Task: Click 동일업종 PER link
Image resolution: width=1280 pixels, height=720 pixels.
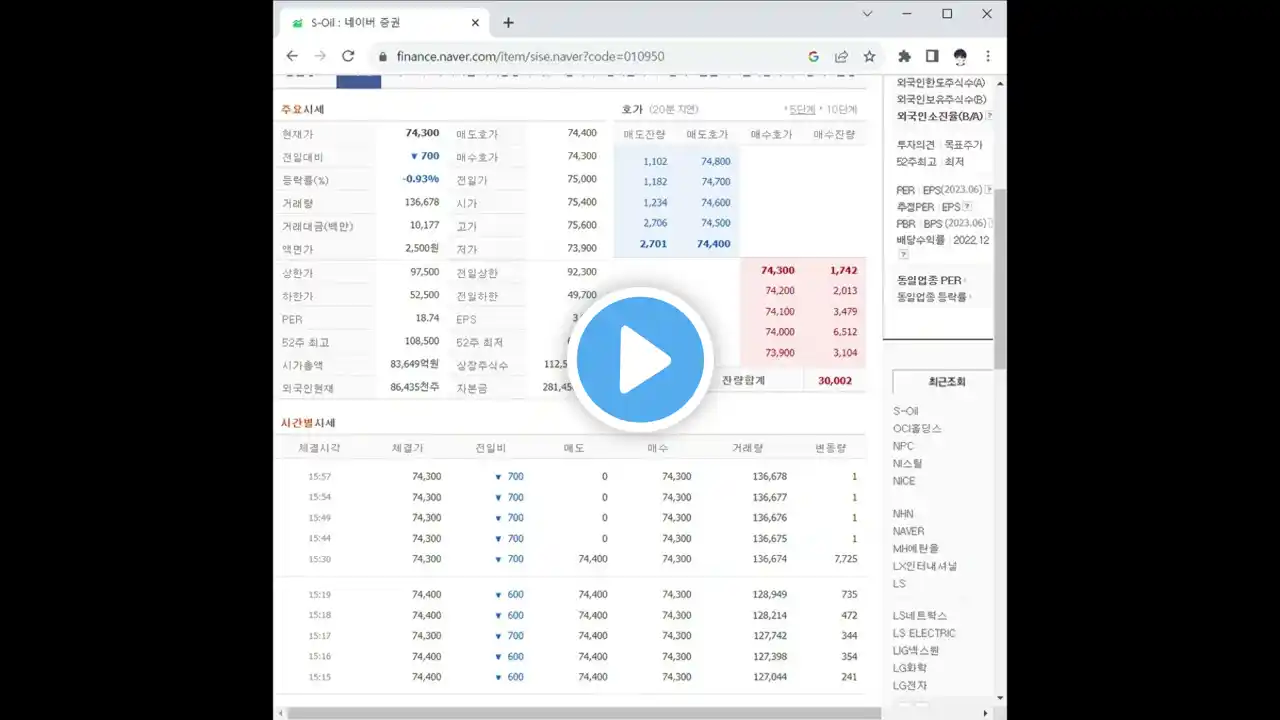Action: click(929, 281)
